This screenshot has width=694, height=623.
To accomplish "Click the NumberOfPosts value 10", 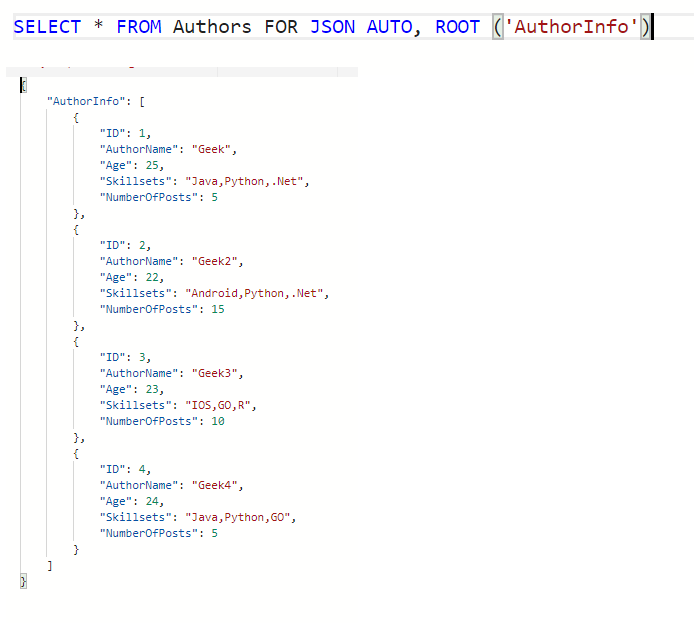I will point(217,421).
